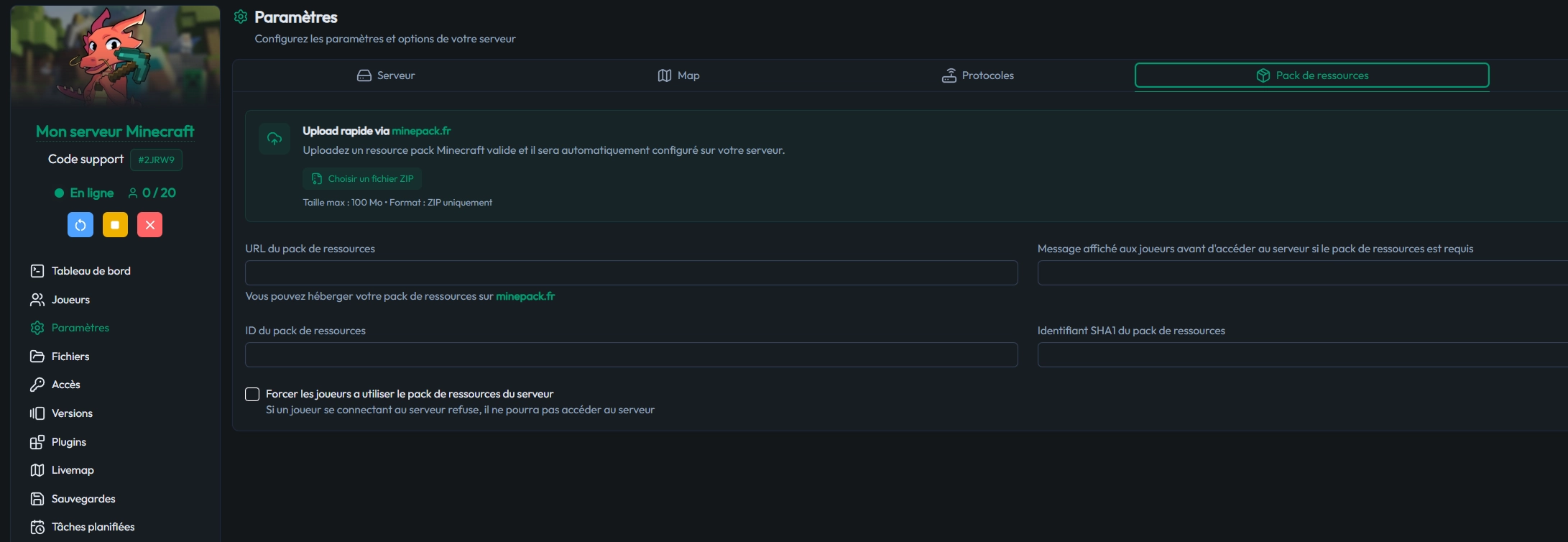Focus the ID du pack de ressources field
1568x542 pixels.
631,355
